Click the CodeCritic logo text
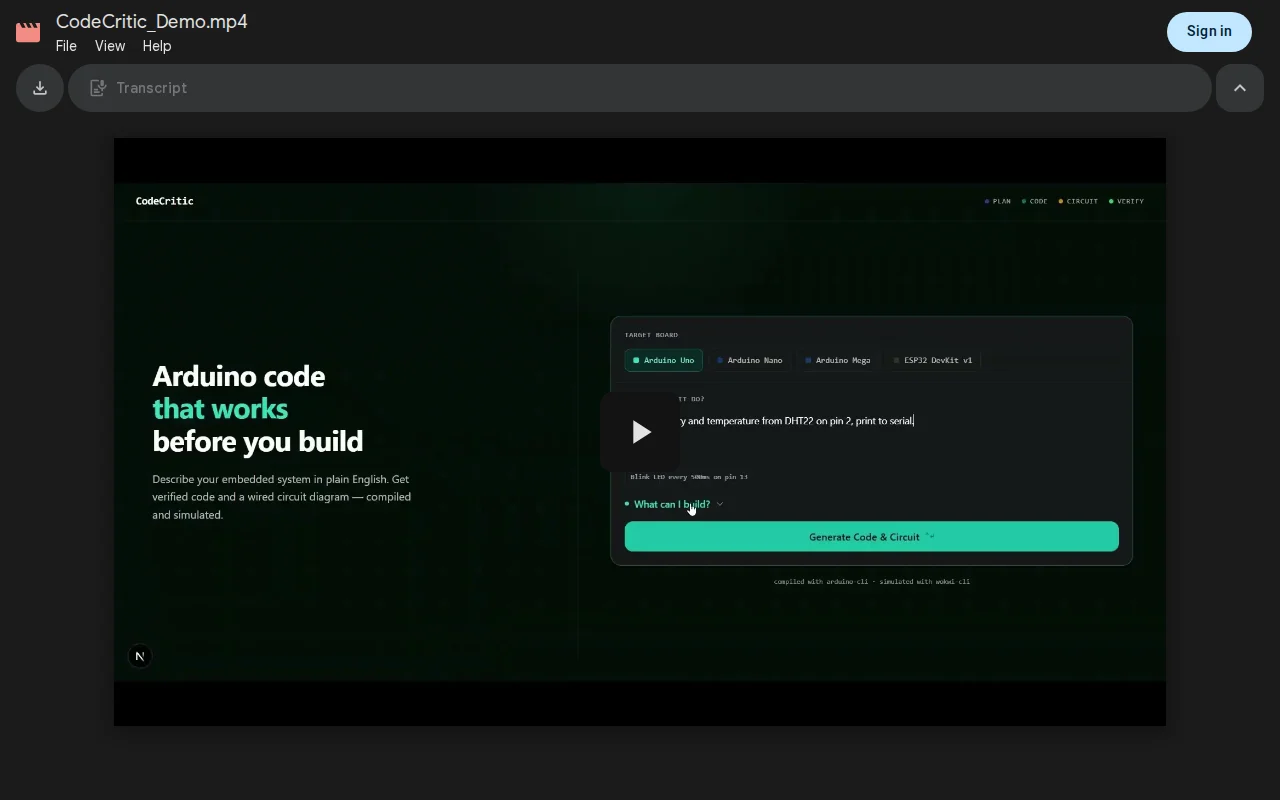The height and width of the screenshot is (800, 1280). pos(165,201)
